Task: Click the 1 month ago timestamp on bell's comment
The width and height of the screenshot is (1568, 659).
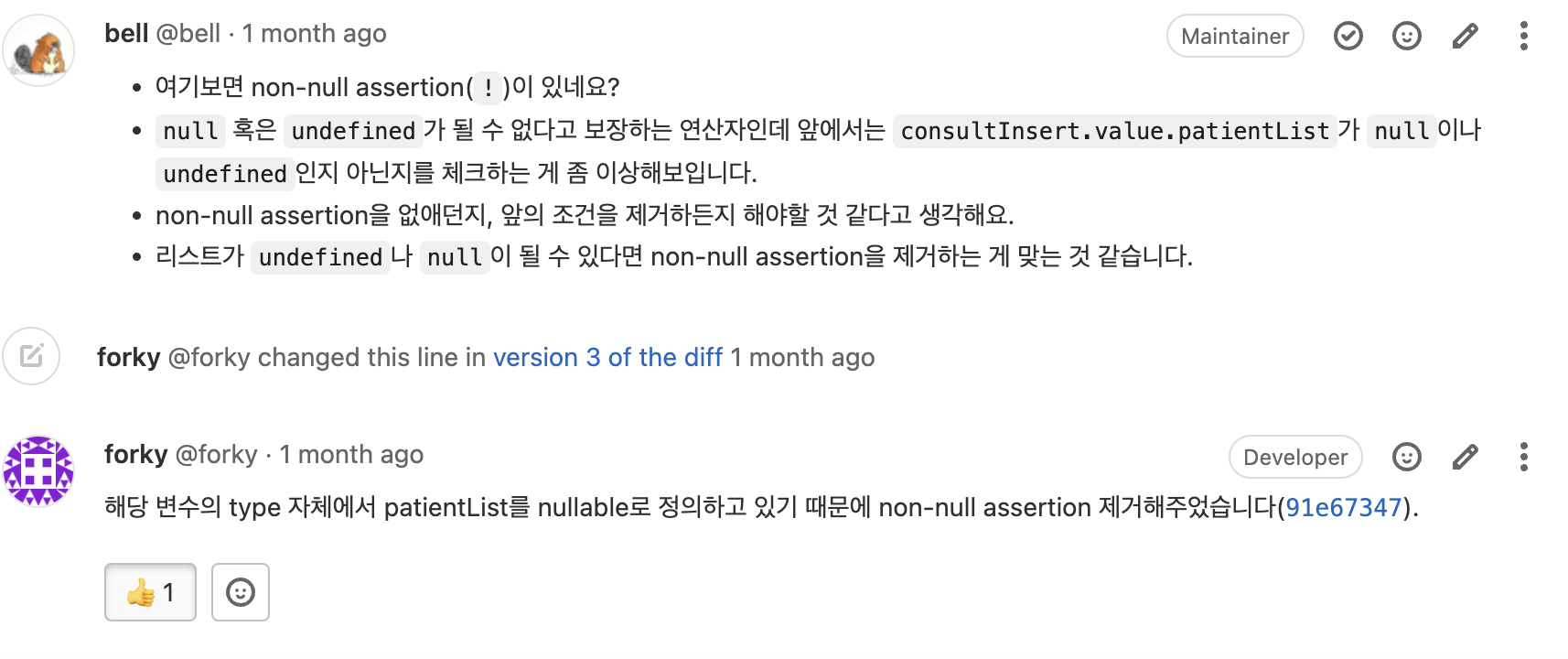Action: (x=314, y=33)
